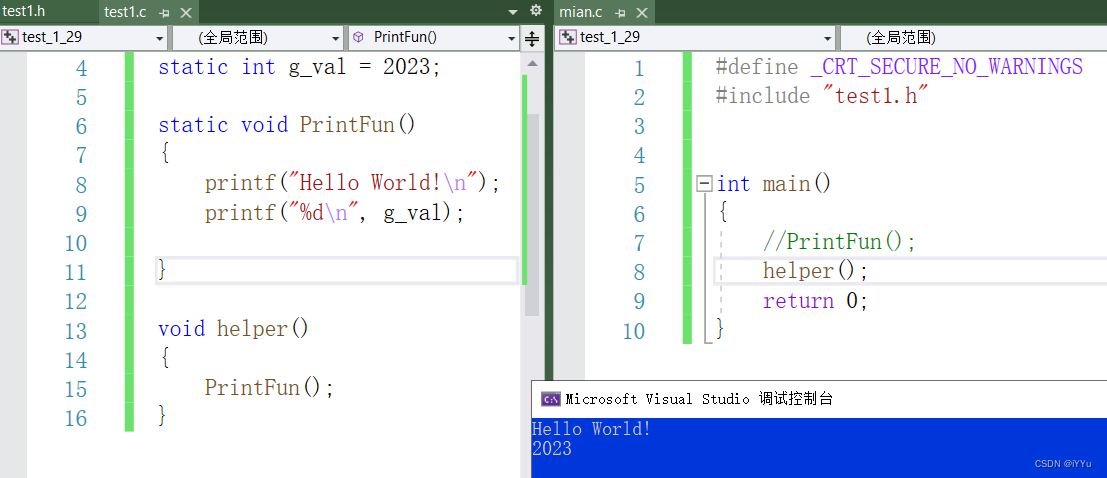Click the printf("Hello World!\n") line
1107x478 pixels.
(352, 184)
